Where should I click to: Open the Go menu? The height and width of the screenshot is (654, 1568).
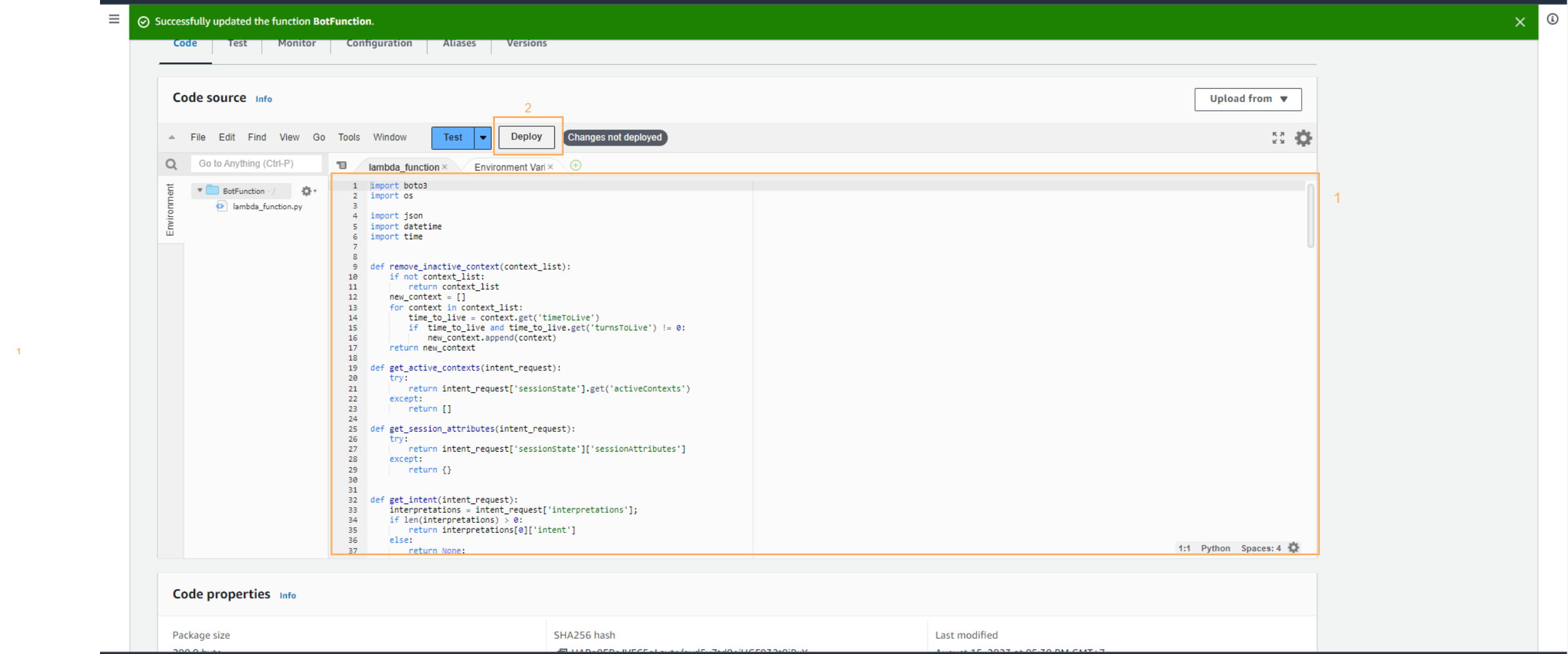click(319, 137)
